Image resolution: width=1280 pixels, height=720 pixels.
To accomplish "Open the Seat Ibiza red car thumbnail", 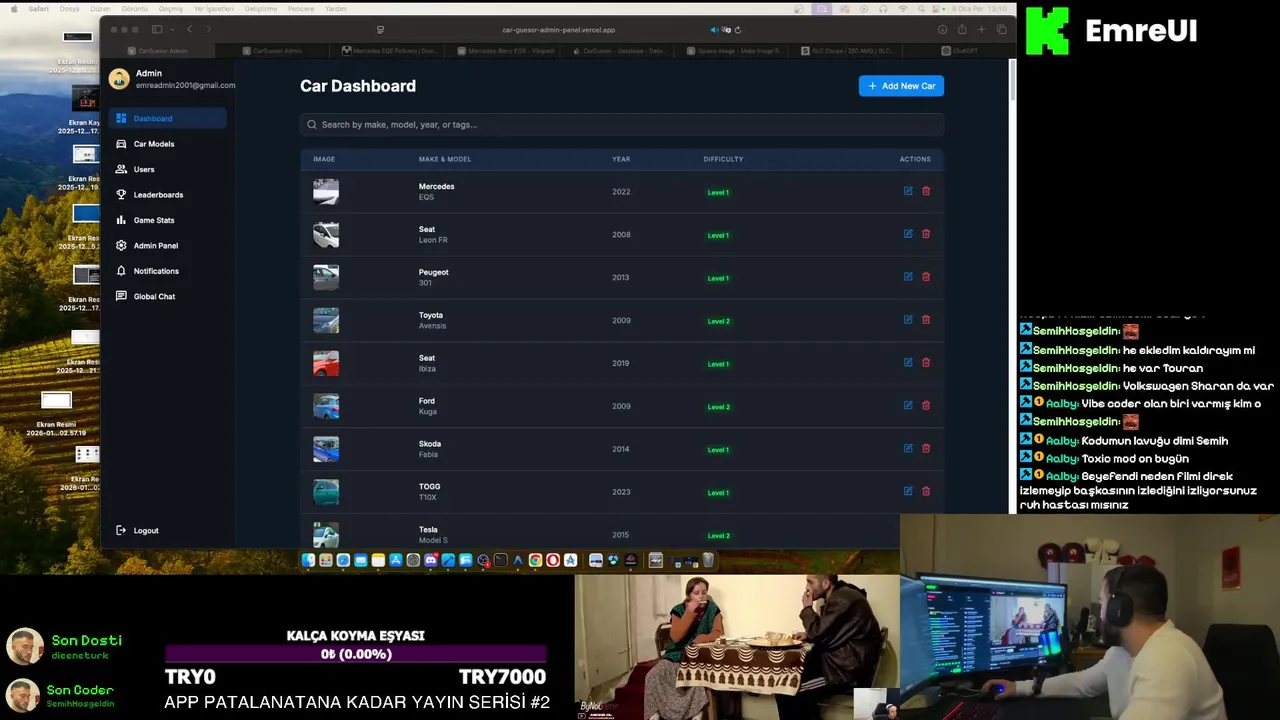I will [x=326, y=364].
